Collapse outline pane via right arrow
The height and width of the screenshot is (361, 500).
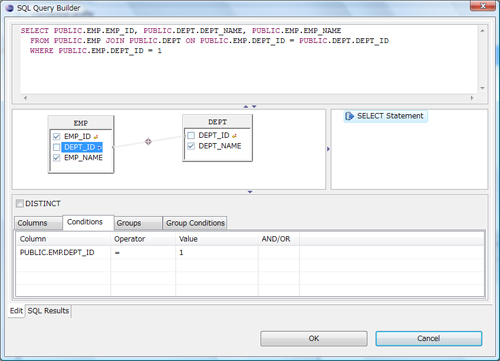(328, 149)
